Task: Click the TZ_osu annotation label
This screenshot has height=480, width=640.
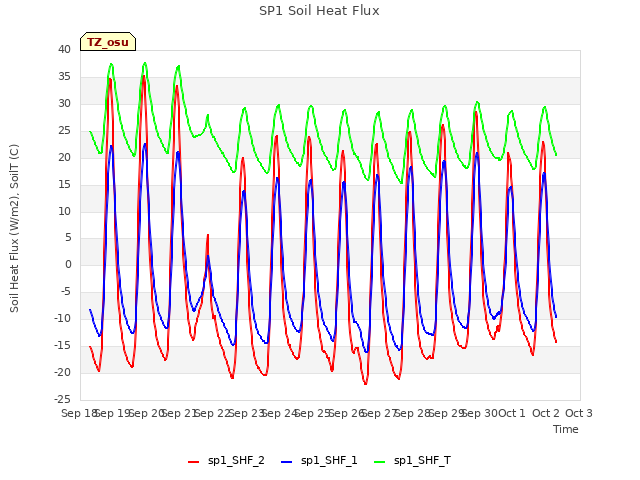Action: point(108,42)
